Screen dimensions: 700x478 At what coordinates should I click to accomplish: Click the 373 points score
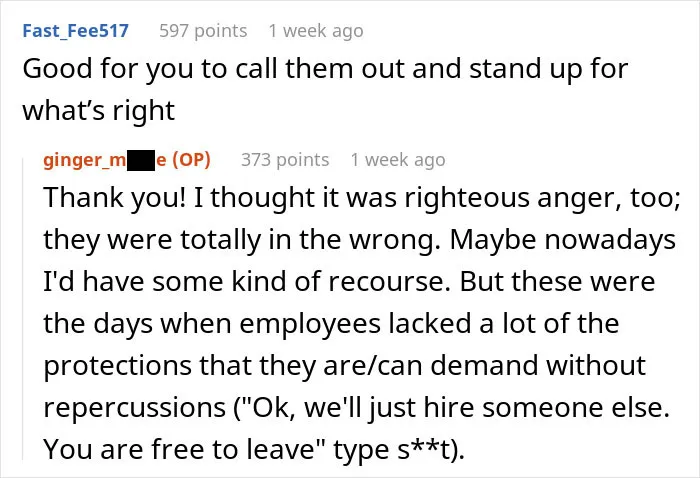pos(285,160)
